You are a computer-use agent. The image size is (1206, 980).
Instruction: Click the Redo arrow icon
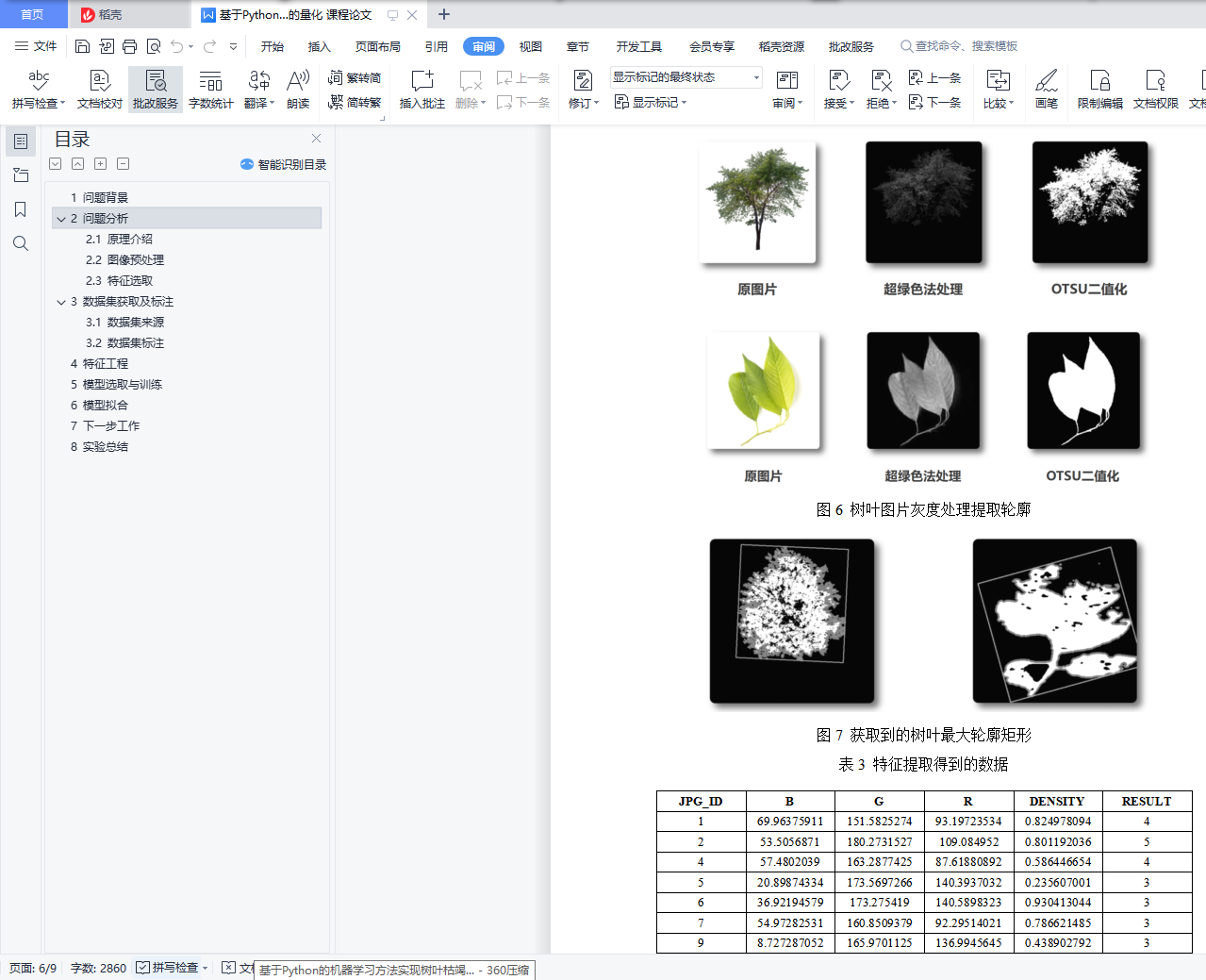coord(209,46)
